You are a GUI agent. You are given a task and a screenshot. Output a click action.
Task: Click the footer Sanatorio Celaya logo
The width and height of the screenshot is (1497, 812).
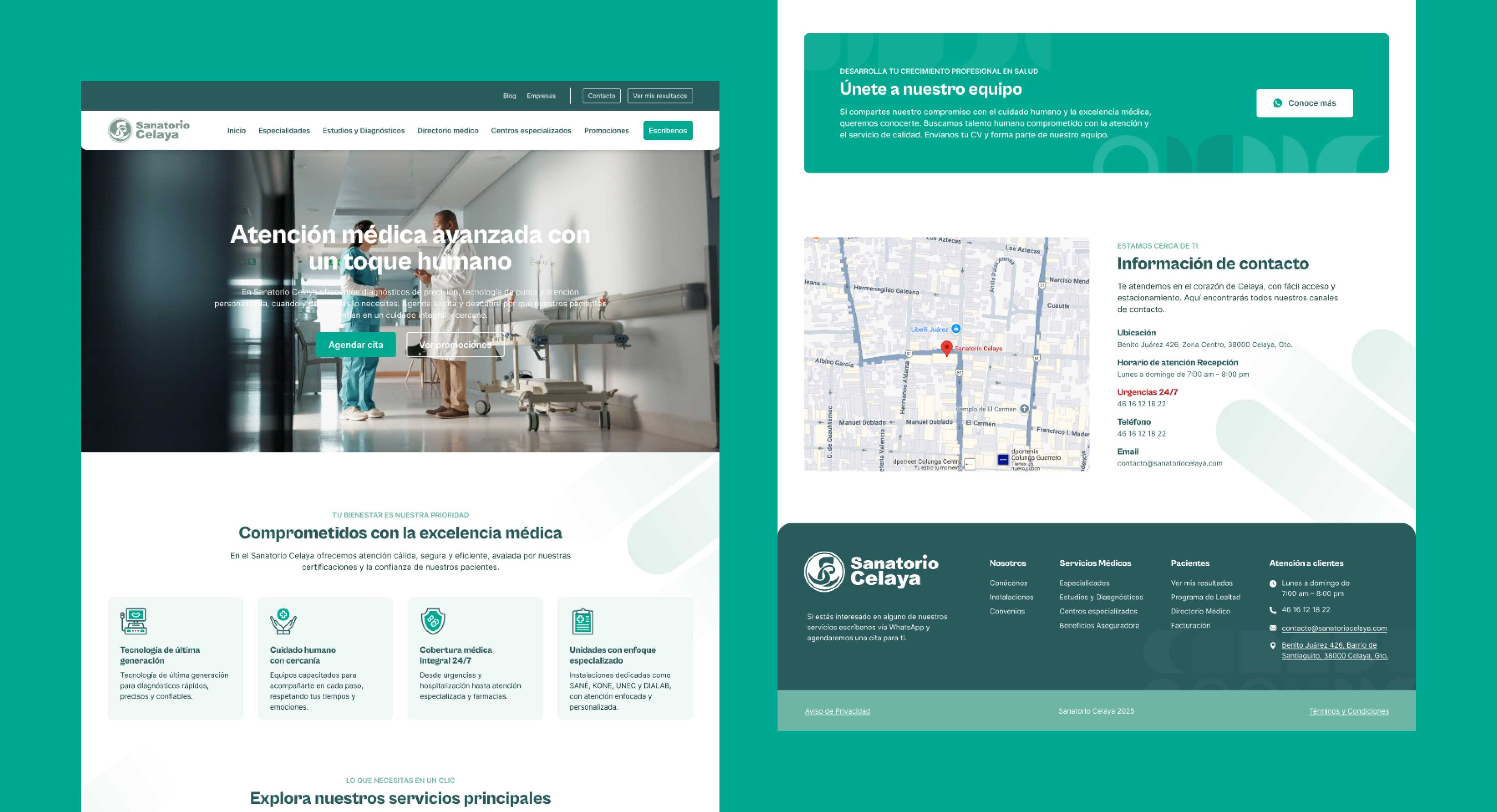[x=871, y=572]
